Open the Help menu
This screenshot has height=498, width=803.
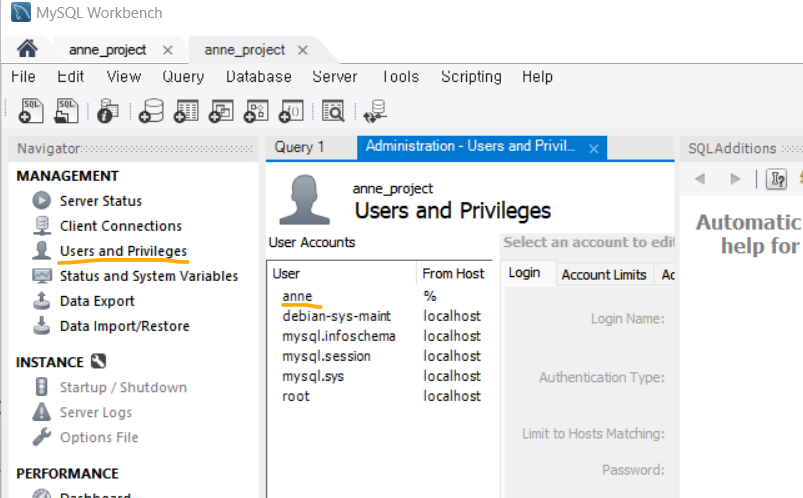[x=537, y=77]
